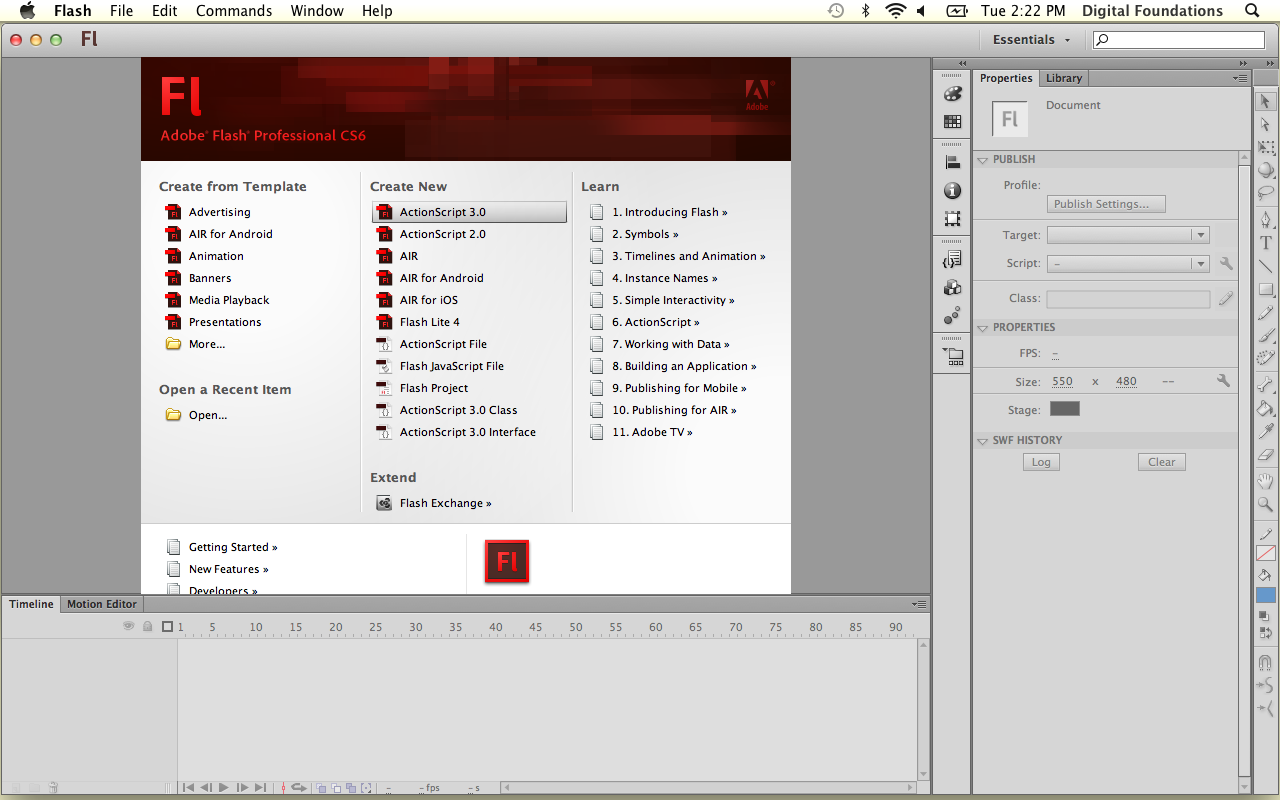
Task: Toggle lock all layers padlock icon
Action: (148, 627)
